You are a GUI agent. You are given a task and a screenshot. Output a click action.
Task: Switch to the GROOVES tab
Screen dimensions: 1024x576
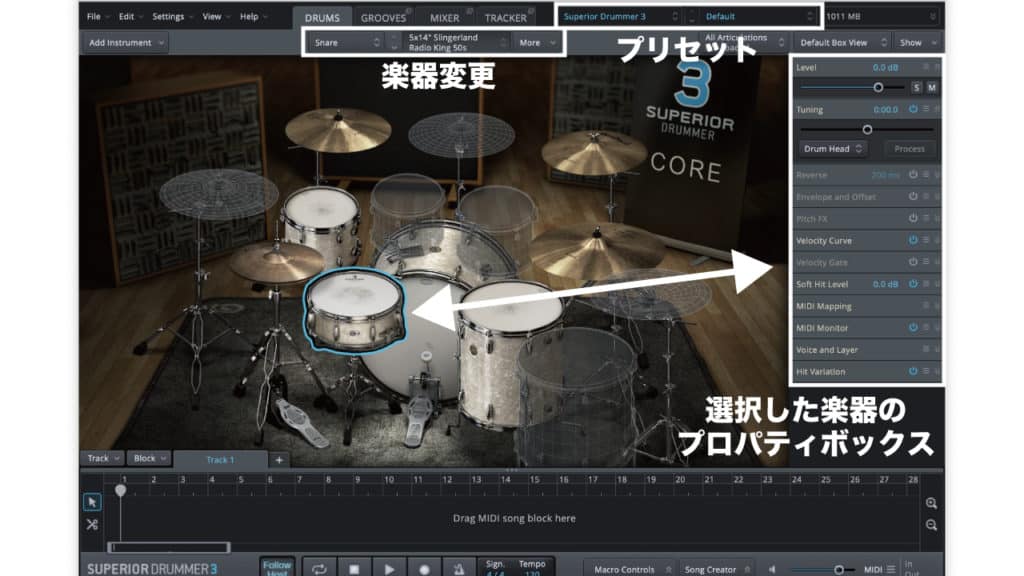coord(383,18)
